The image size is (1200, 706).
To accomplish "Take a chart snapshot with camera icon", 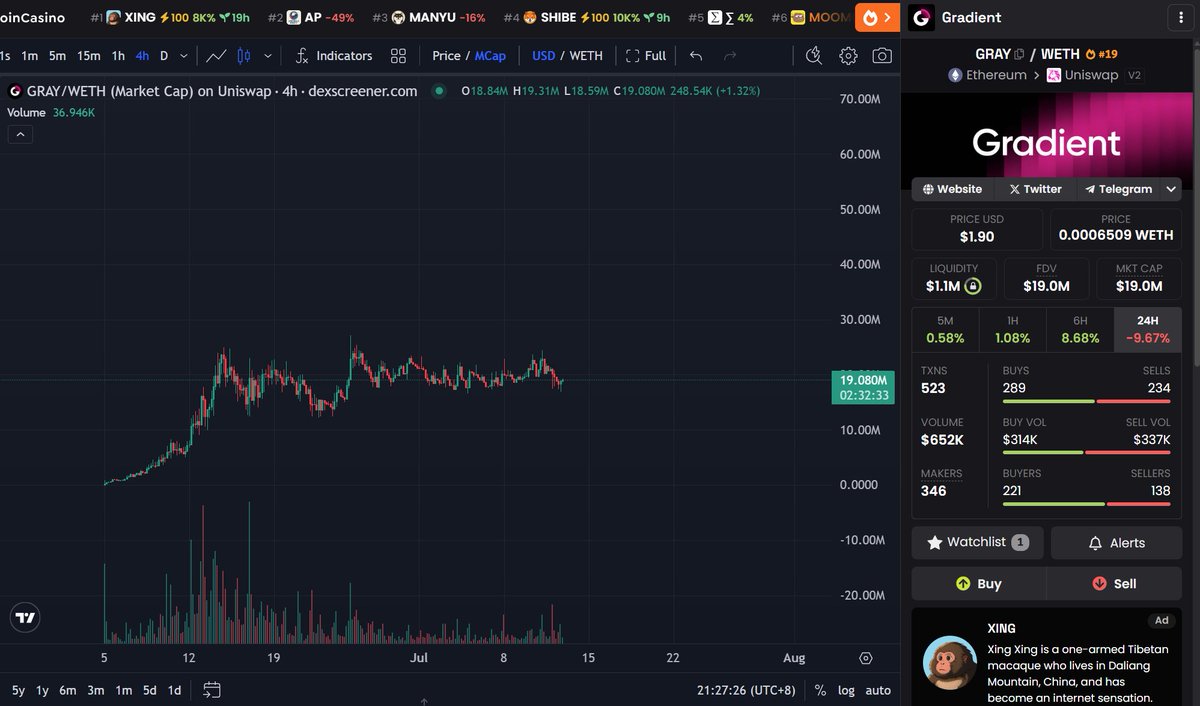I will point(881,56).
